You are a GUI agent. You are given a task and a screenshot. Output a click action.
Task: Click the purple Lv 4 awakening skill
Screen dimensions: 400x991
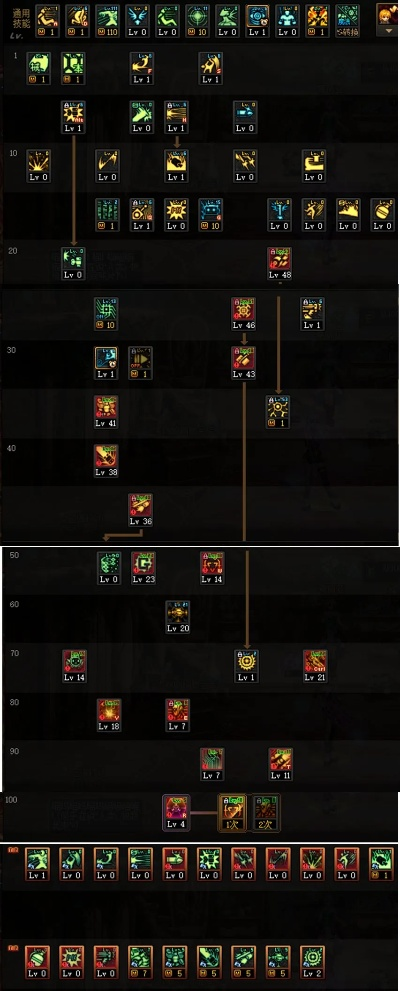(x=176, y=808)
